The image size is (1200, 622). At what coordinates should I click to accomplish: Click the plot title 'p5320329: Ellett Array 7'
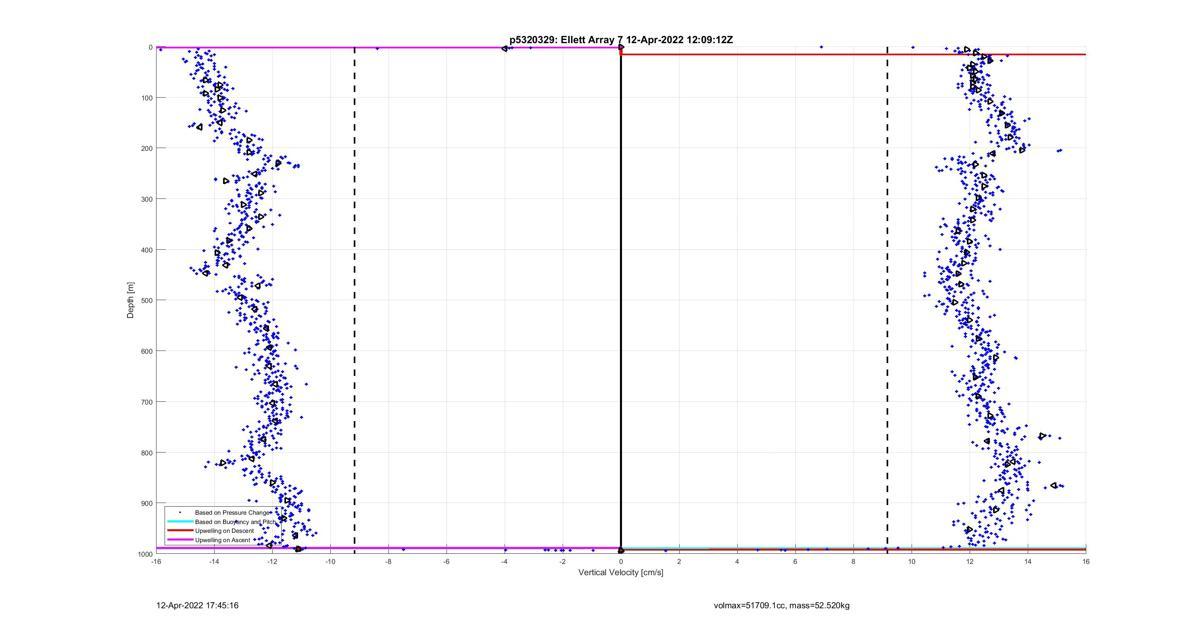tap(565, 40)
